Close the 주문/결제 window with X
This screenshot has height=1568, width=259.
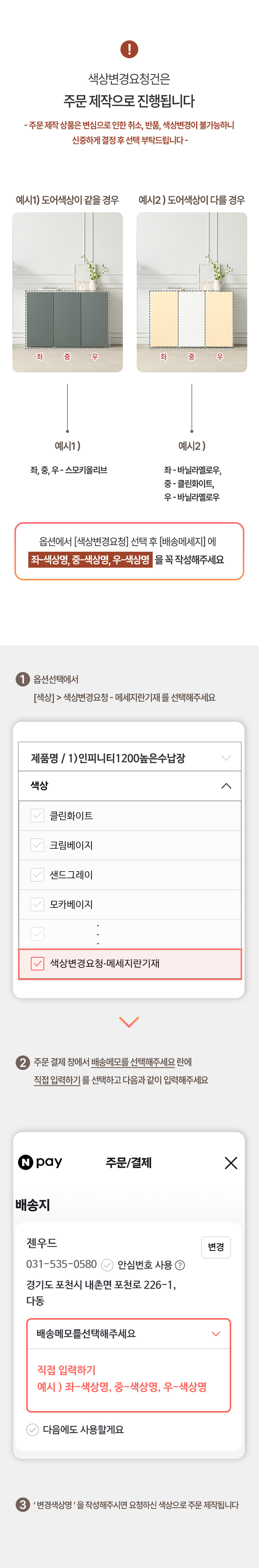point(231,1163)
